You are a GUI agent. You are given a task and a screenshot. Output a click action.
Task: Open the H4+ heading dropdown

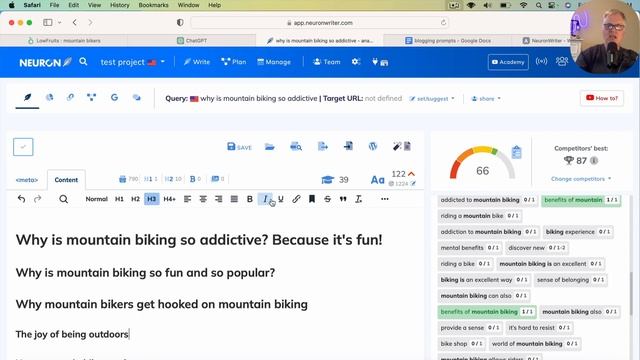[x=169, y=199]
